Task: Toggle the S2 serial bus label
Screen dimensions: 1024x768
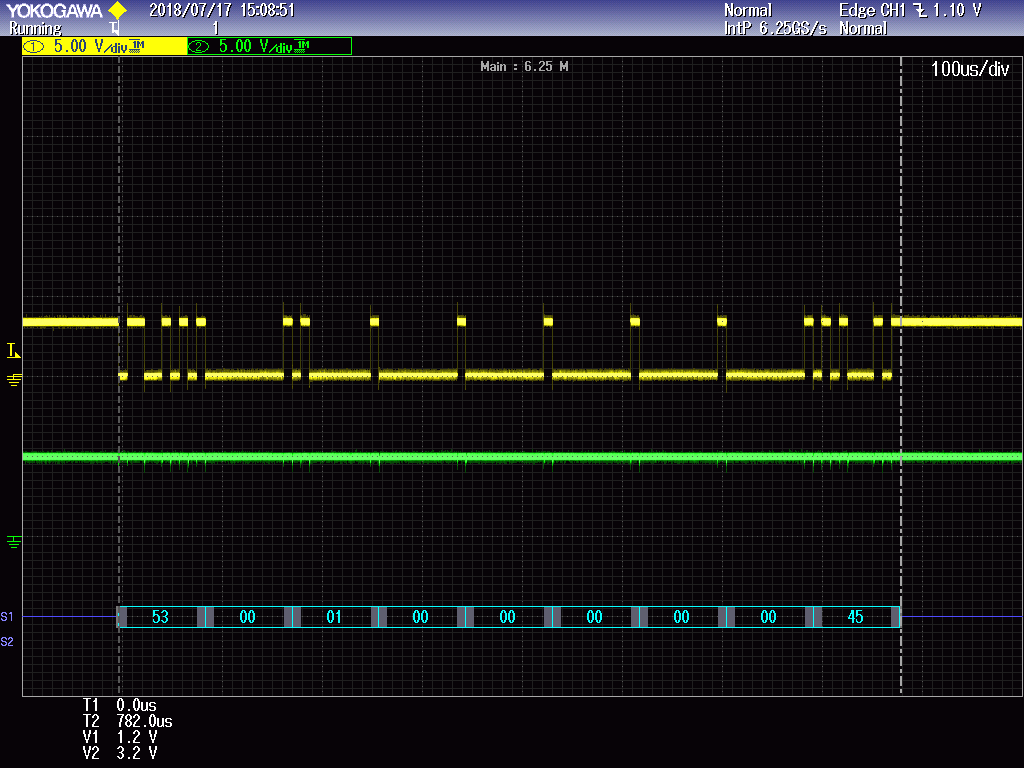Action: (8, 641)
